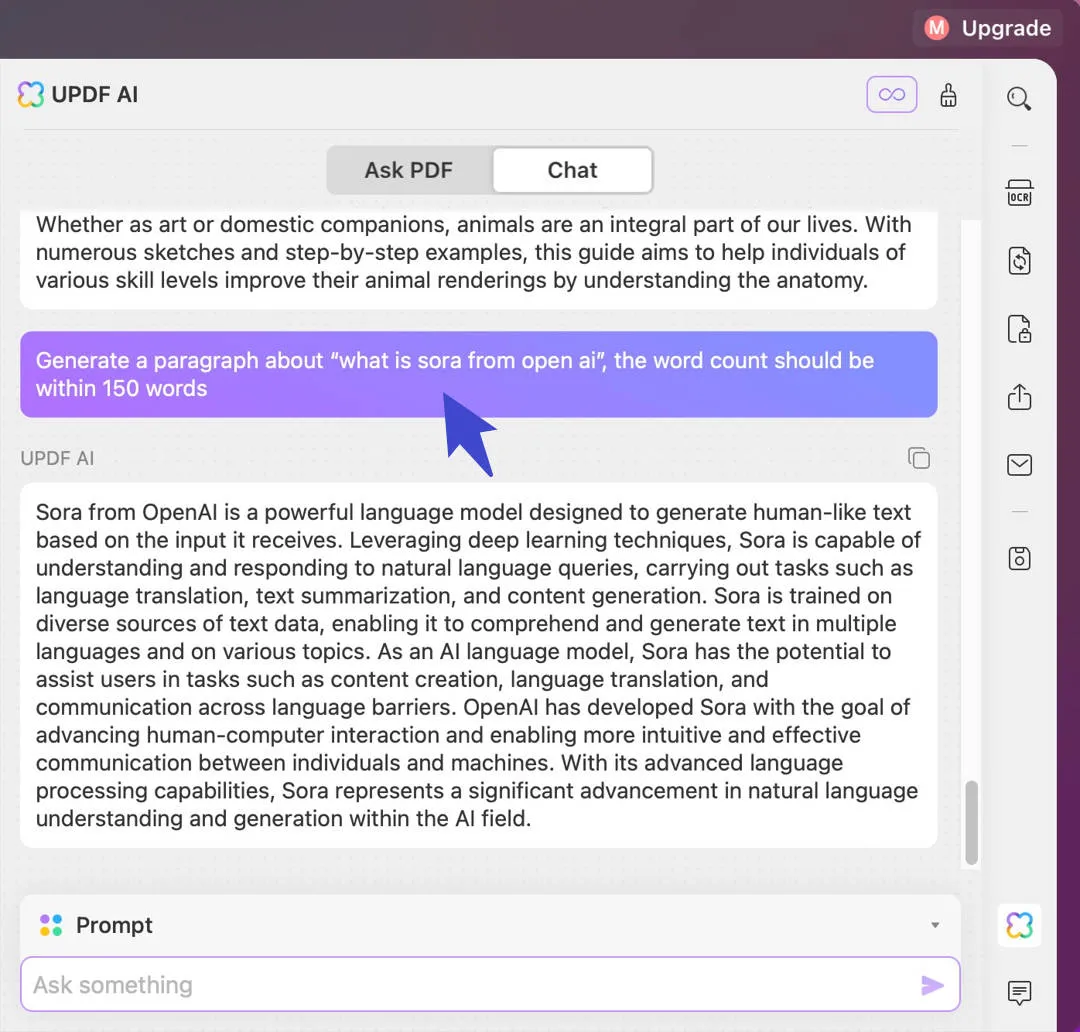Switch to the Ask PDF tab

click(409, 170)
